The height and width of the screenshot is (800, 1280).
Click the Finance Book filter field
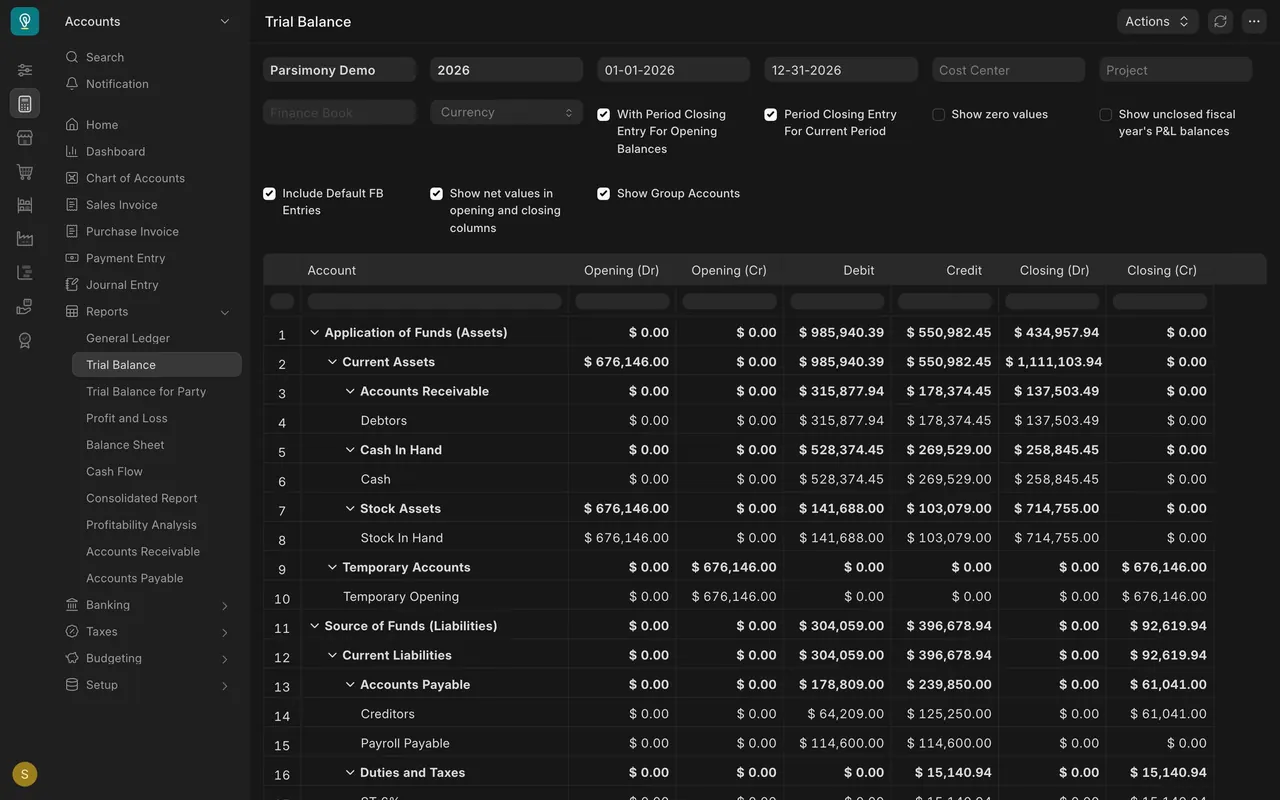click(340, 112)
